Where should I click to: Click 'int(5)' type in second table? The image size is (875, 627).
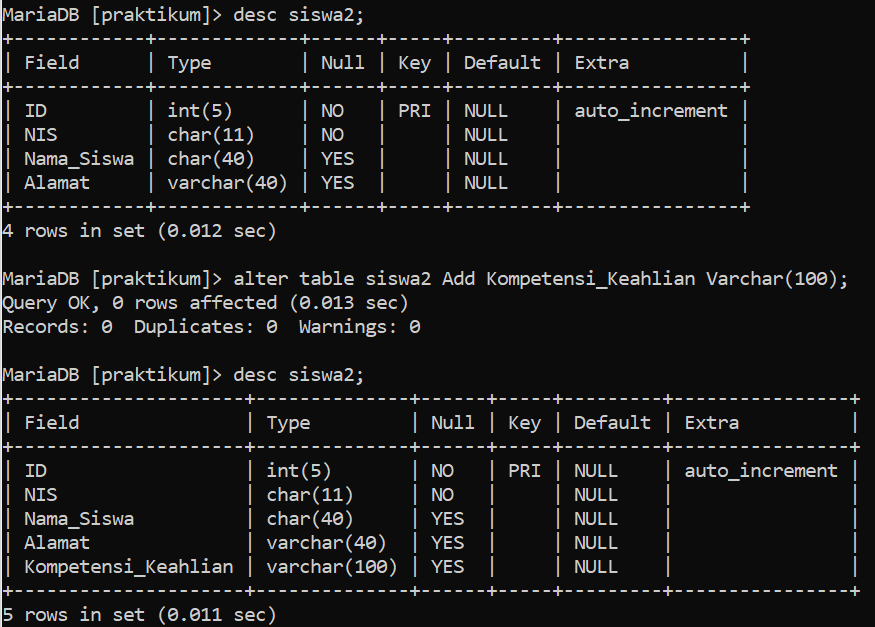pos(299,471)
